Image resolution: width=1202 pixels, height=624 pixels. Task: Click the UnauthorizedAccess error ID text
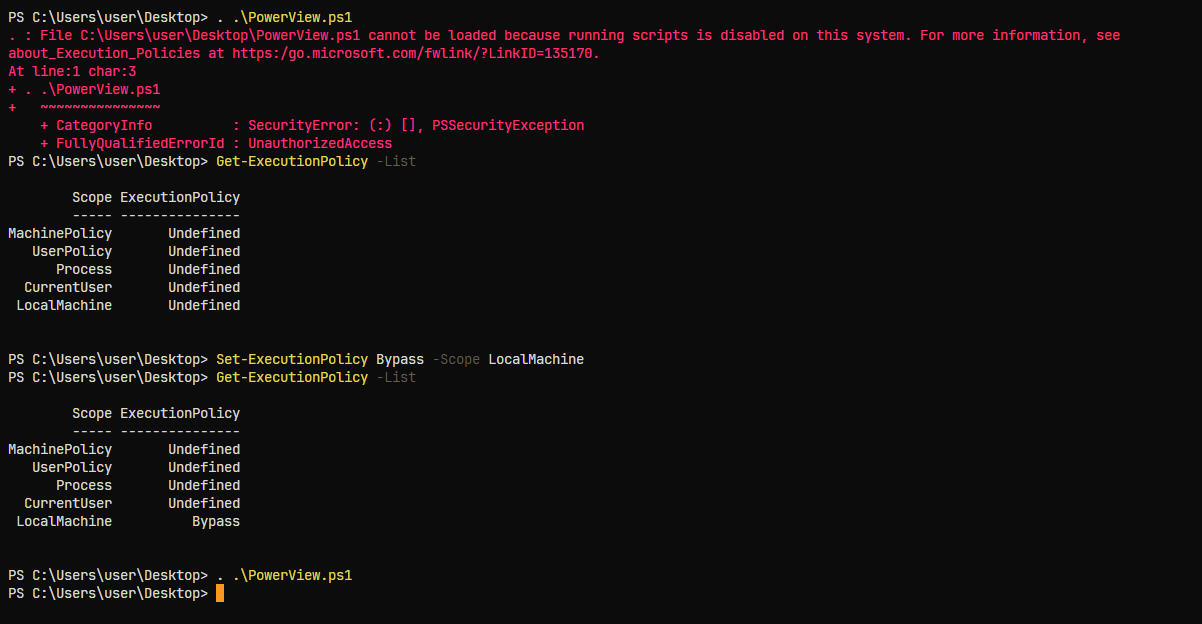(320, 143)
